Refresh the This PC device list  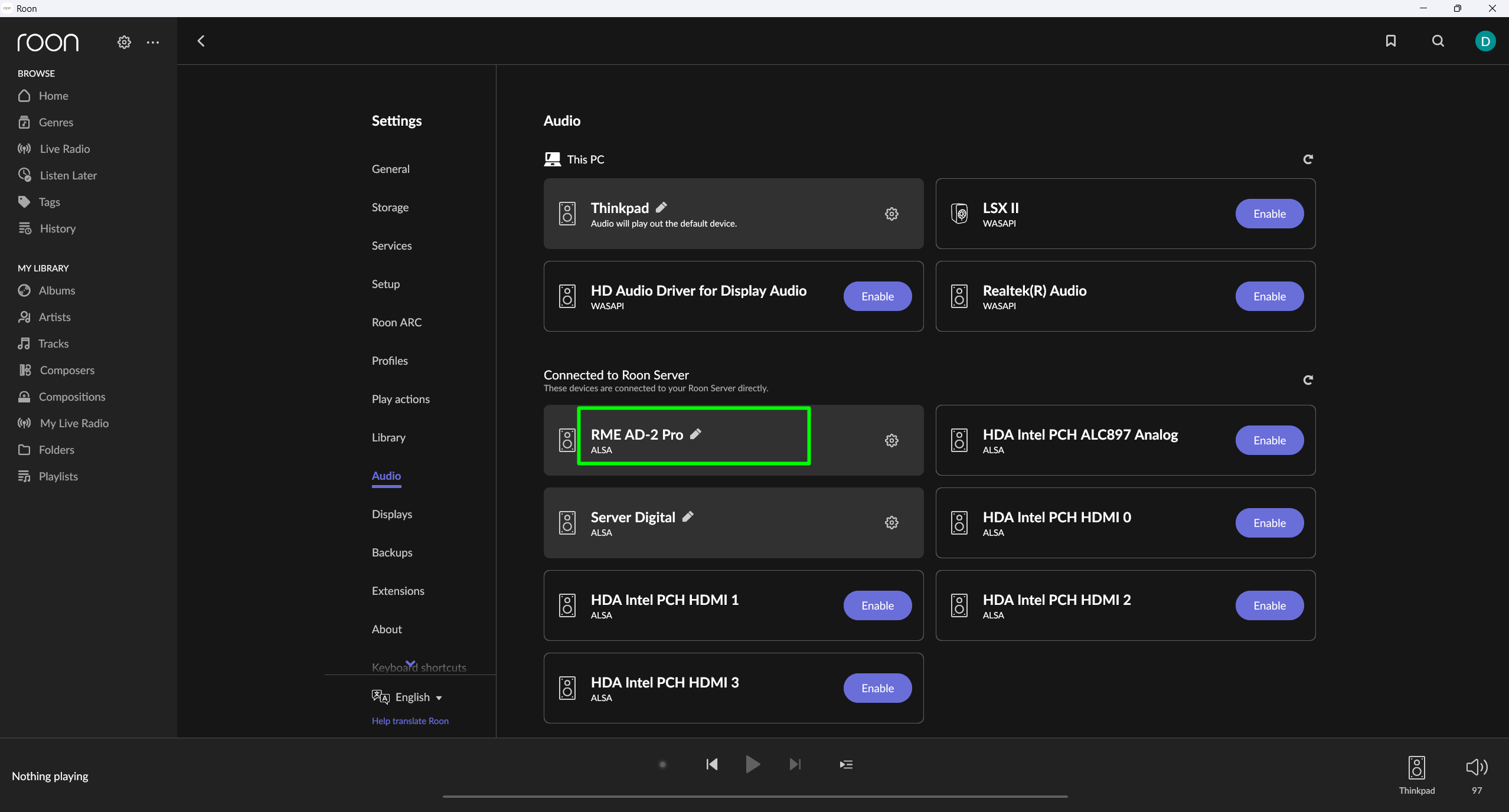(x=1308, y=159)
